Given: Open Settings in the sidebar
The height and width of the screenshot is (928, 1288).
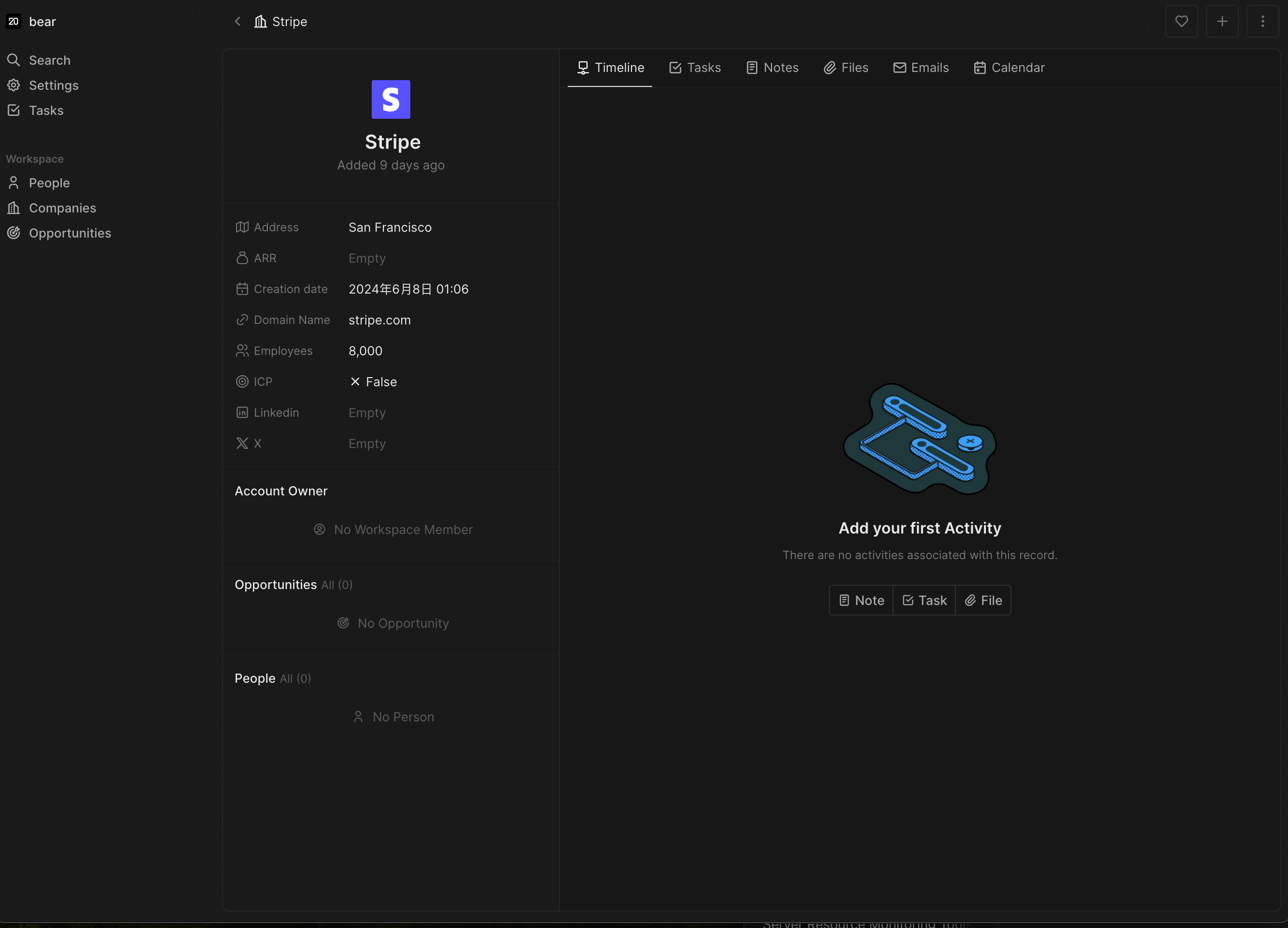Looking at the screenshot, I should [x=54, y=85].
